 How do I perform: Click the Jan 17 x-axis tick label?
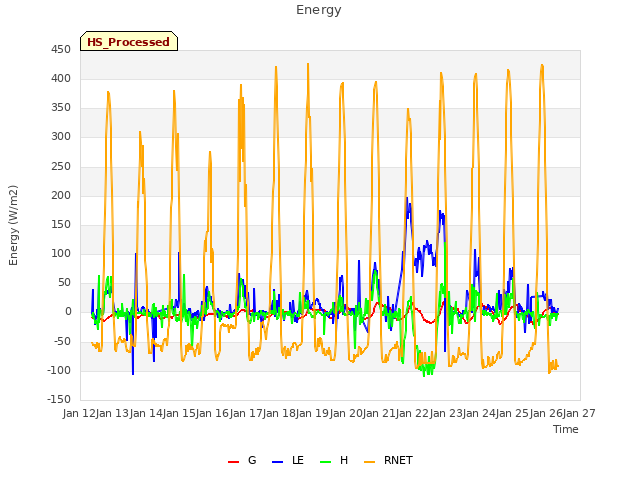246,413
